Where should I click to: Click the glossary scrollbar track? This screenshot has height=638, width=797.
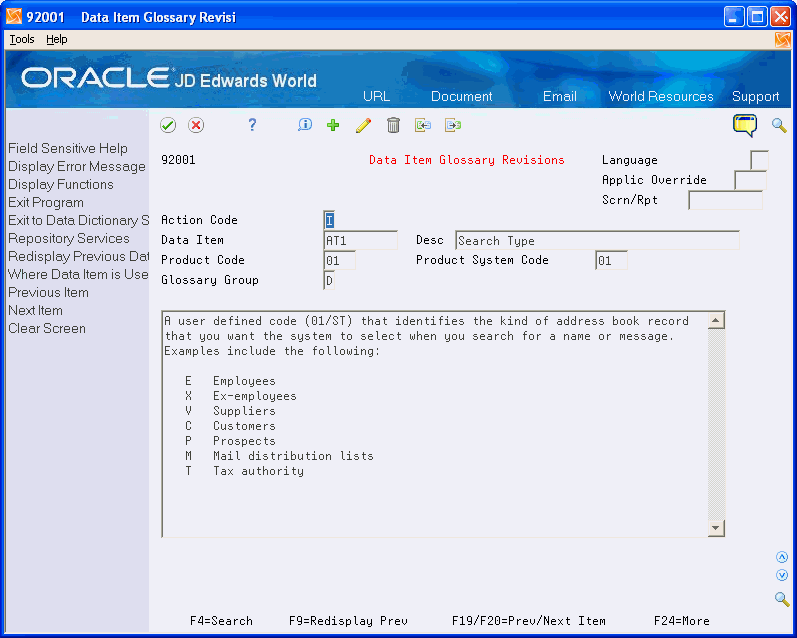coord(716,424)
